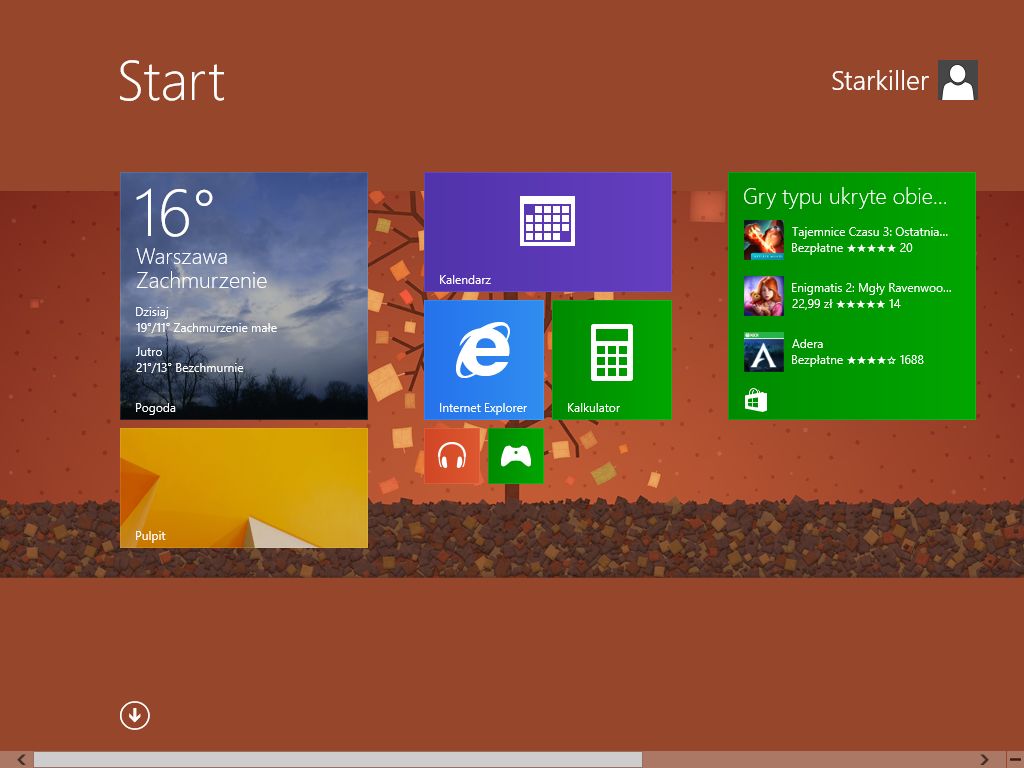Viewport: 1024px width, 768px height.
Task: Click the horizontal scrollbar thumb
Action: point(338,759)
